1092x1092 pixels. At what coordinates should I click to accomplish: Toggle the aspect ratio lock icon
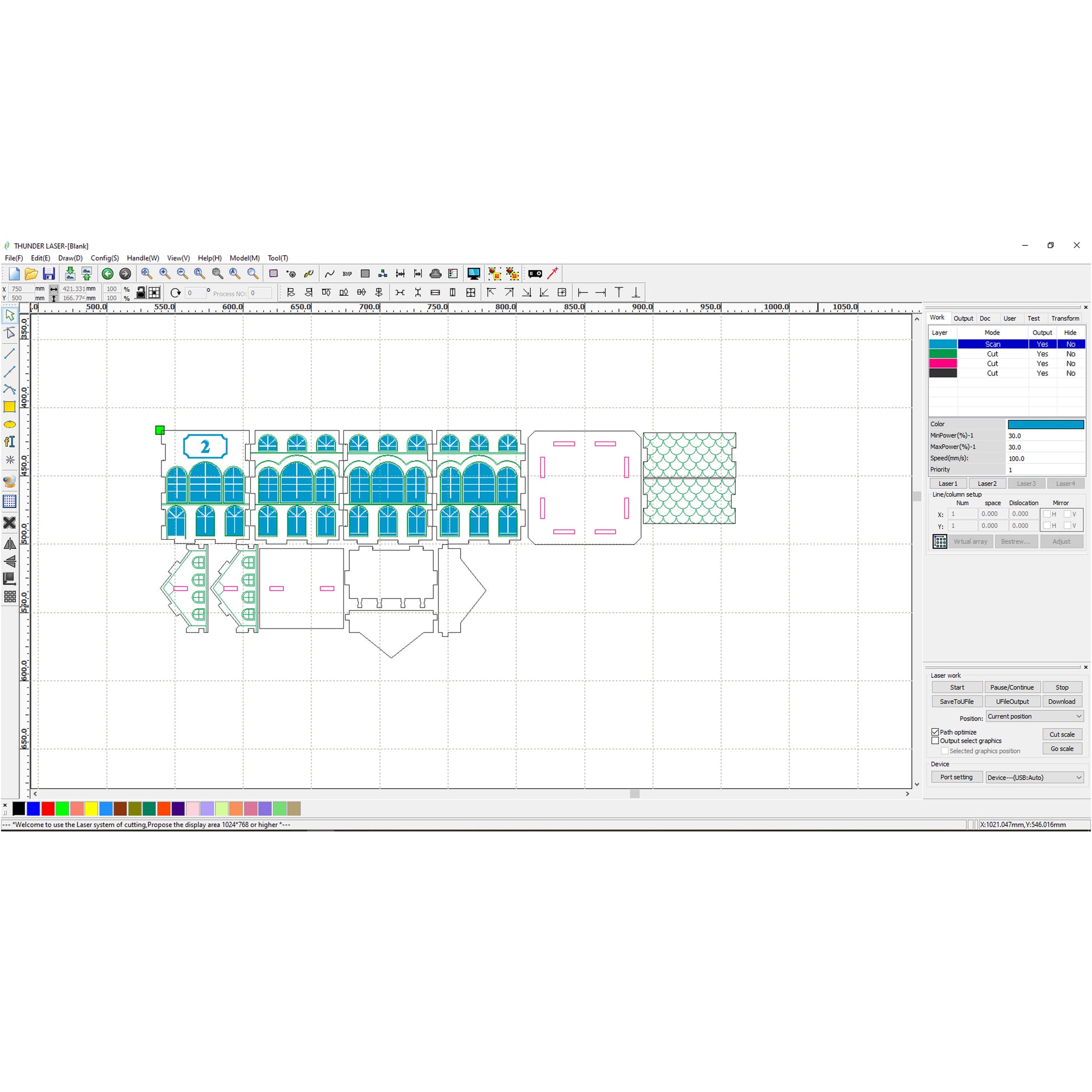click(x=141, y=293)
